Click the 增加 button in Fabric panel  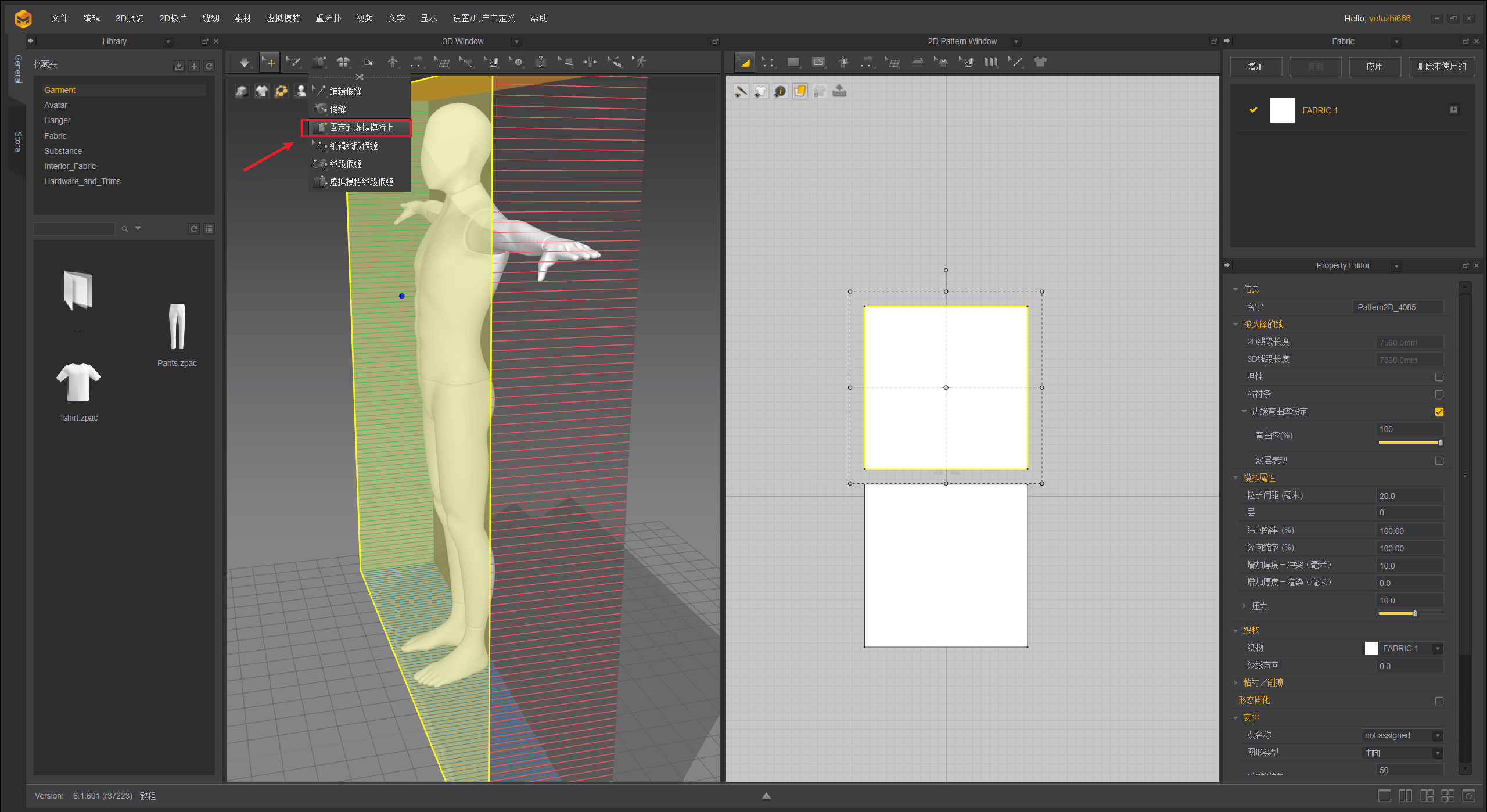click(x=1255, y=66)
